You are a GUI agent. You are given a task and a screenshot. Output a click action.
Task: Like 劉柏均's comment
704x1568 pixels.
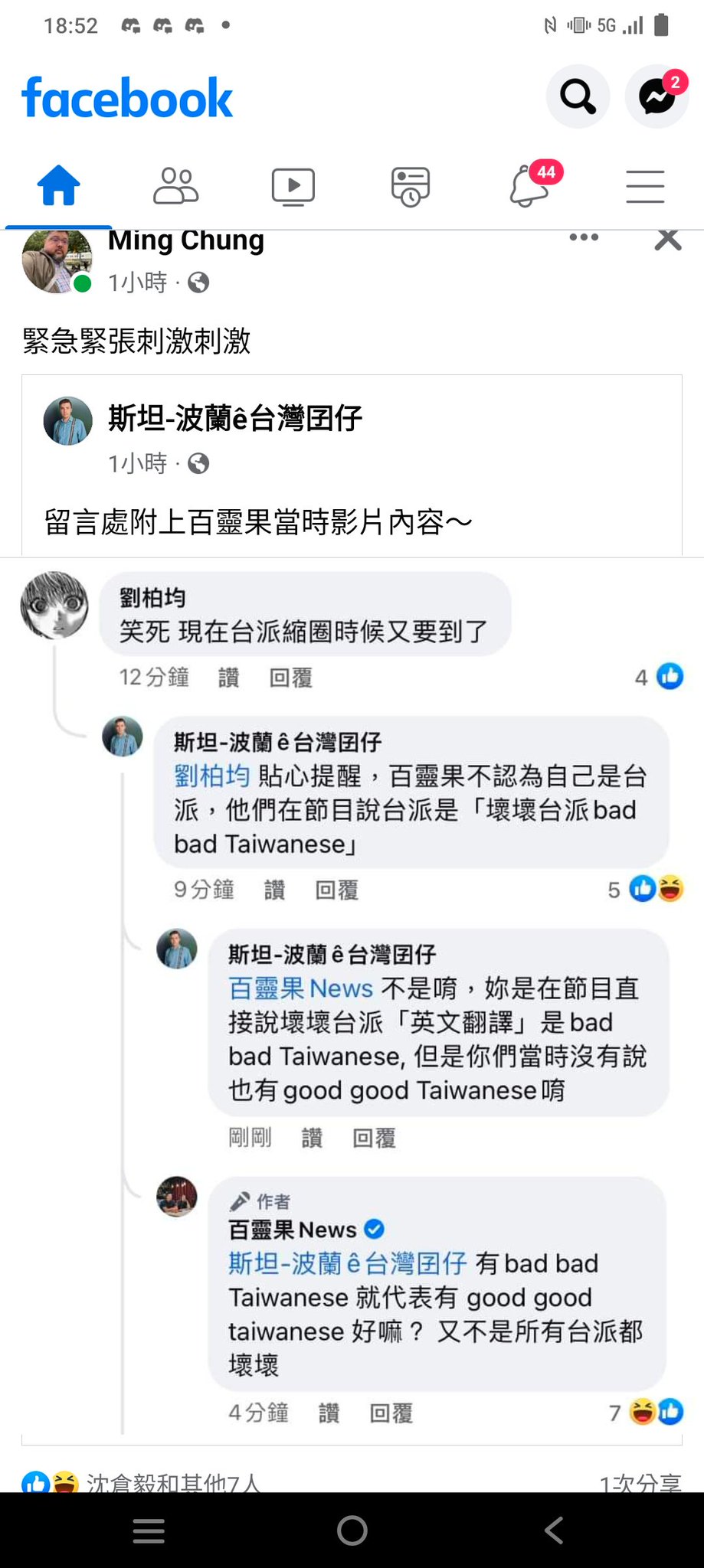click(228, 678)
